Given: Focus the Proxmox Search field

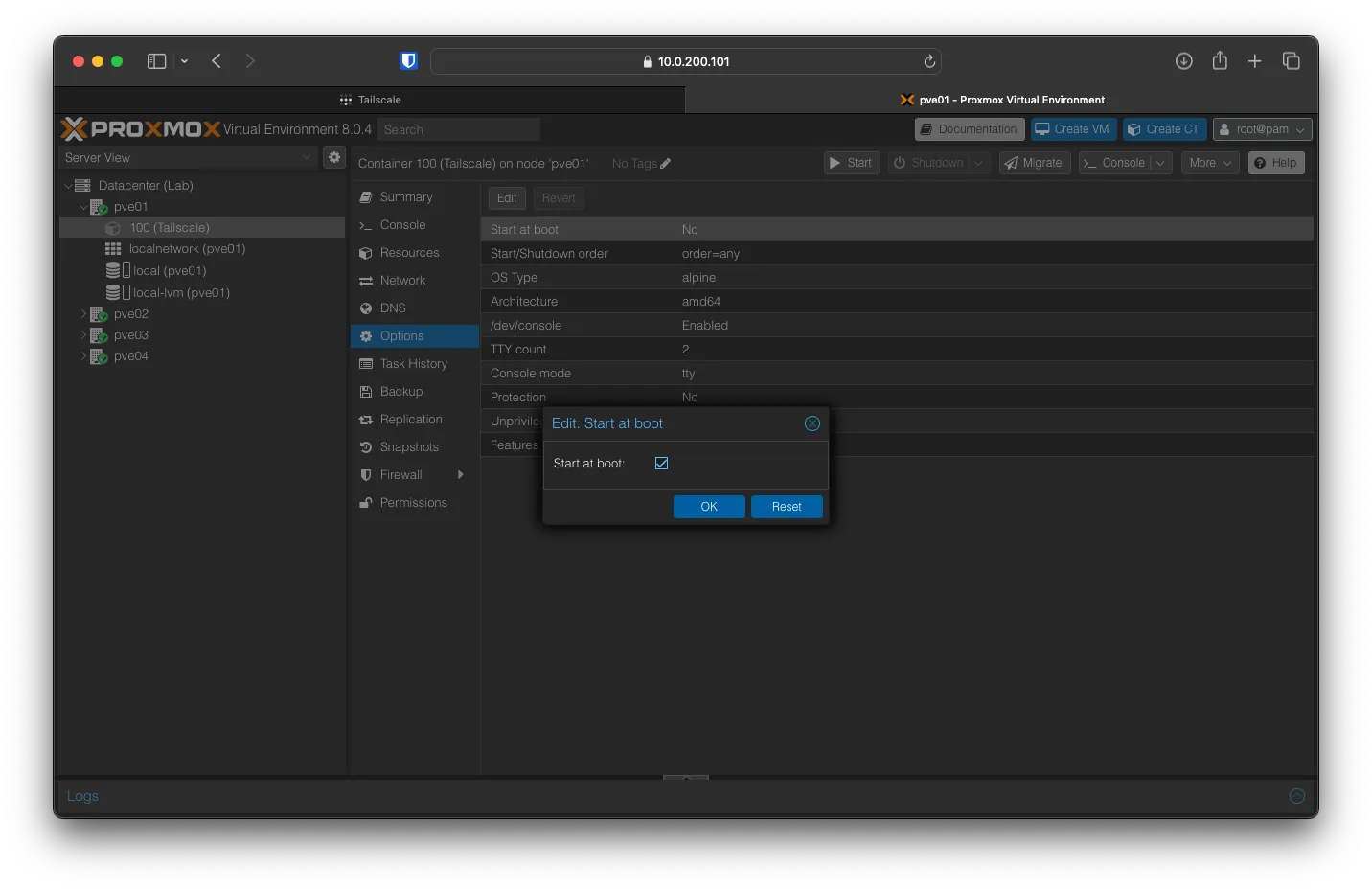Looking at the screenshot, I should 459,129.
